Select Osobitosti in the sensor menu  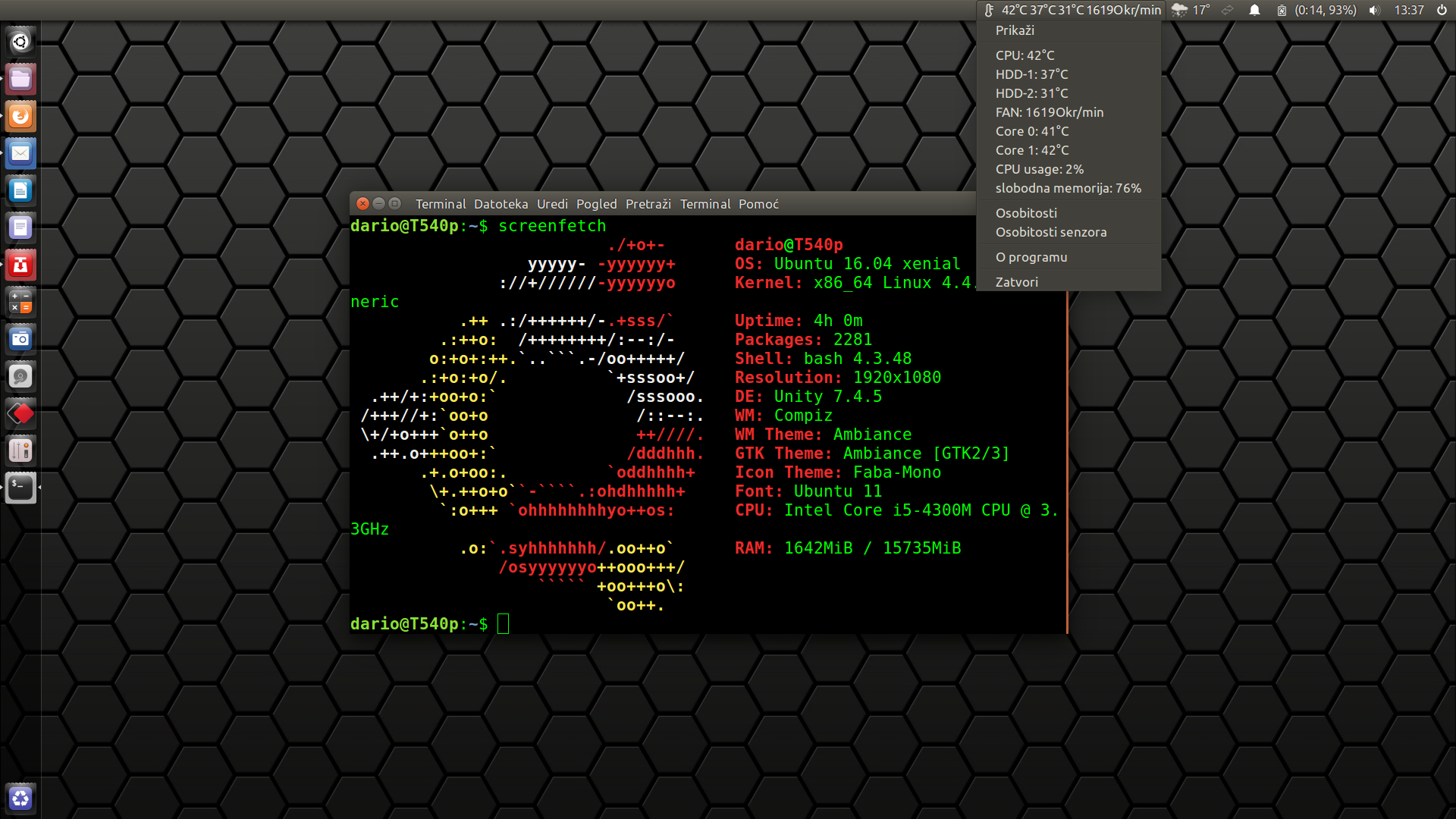coord(1069,213)
